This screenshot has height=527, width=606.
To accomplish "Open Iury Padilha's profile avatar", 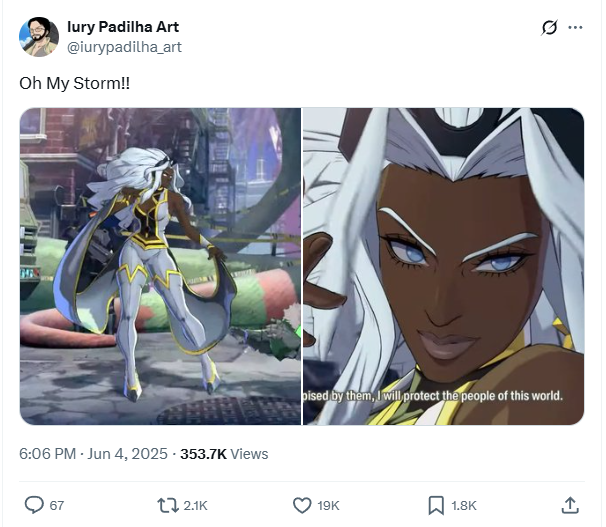I will [x=39, y=37].
